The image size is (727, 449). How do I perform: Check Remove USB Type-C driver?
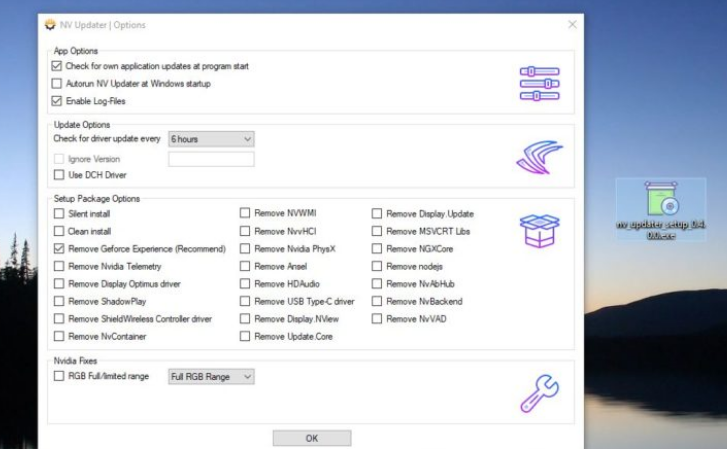tap(245, 301)
